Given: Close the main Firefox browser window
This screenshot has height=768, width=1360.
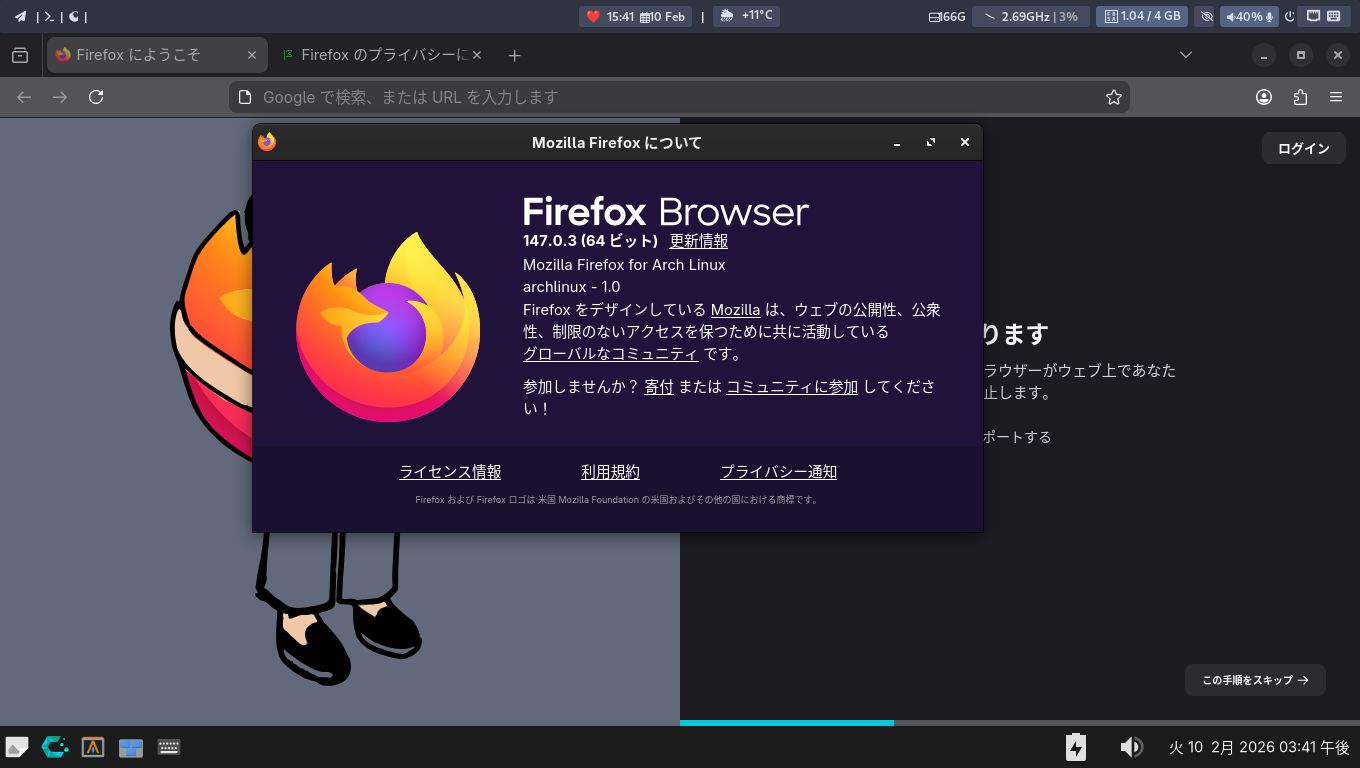Looking at the screenshot, I should pos(1338,55).
